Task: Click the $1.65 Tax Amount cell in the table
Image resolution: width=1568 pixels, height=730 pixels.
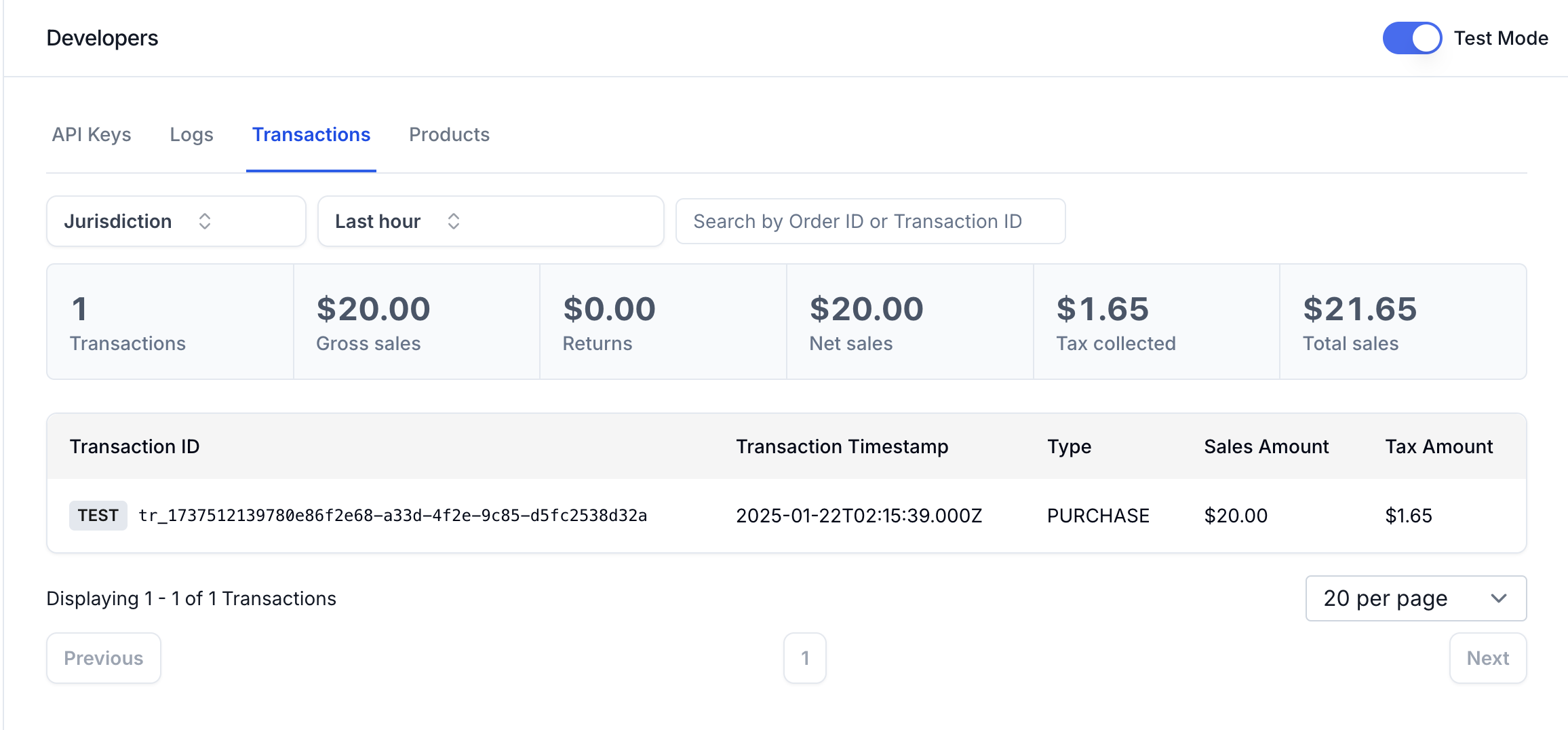Action: [x=1409, y=516]
